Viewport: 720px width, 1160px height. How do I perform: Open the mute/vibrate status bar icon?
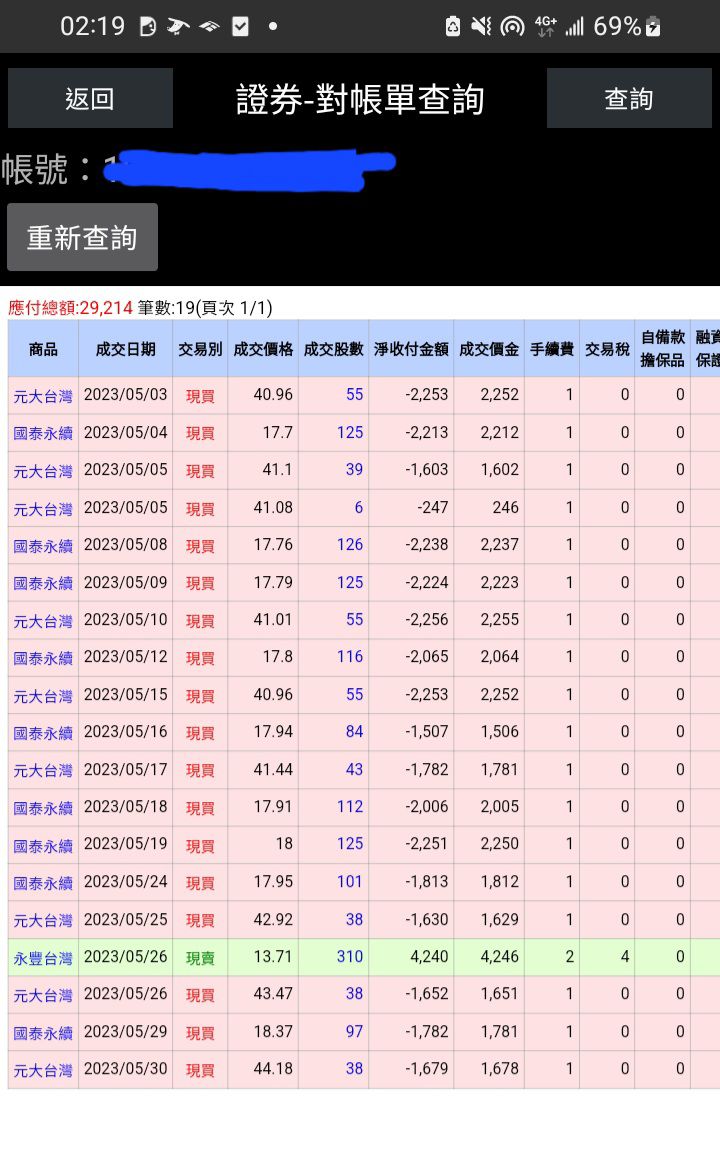(481, 27)
